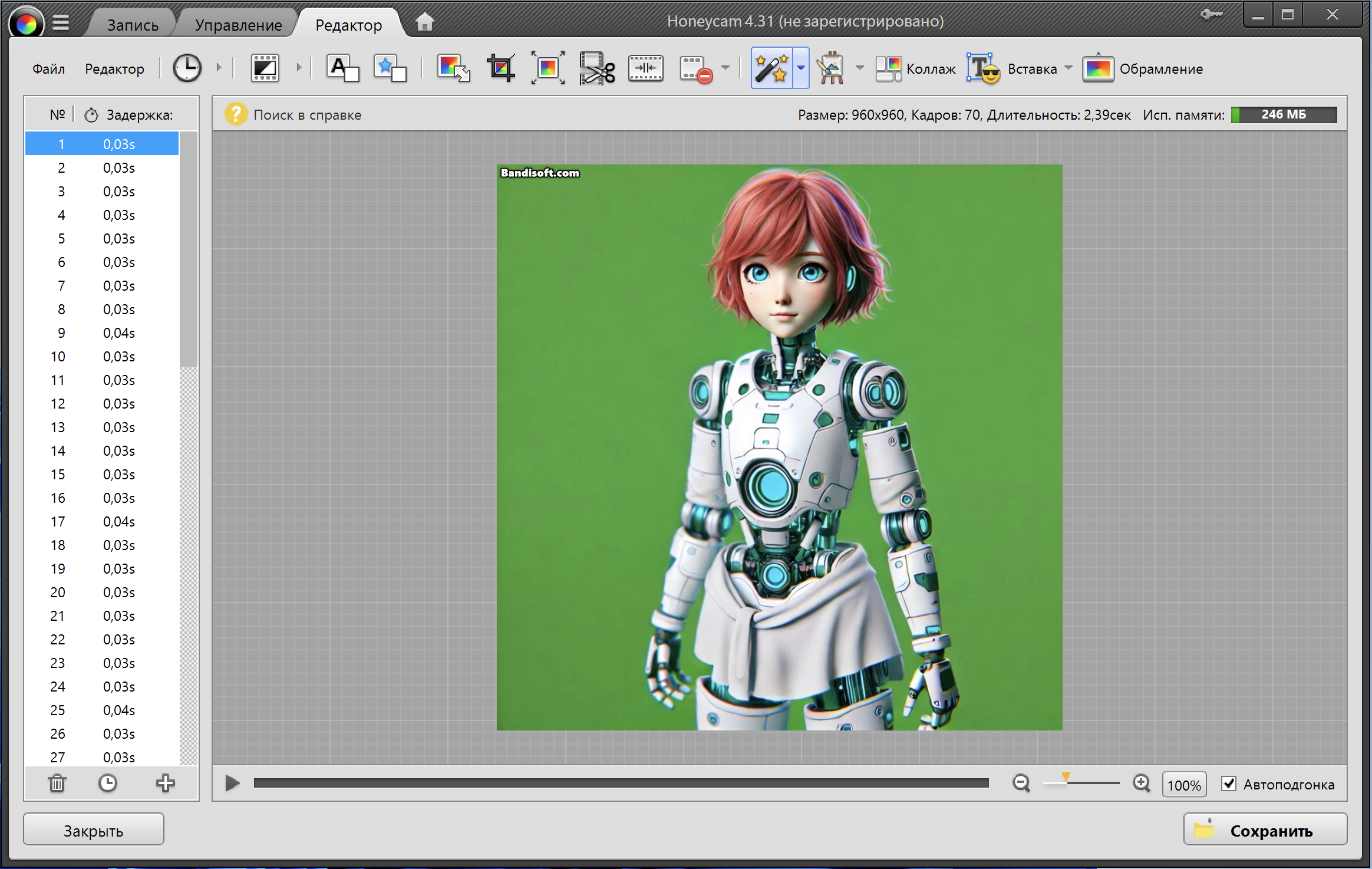
Task: Open the Вставка dropdown arrow
Action: click(x=1068, y=68)
